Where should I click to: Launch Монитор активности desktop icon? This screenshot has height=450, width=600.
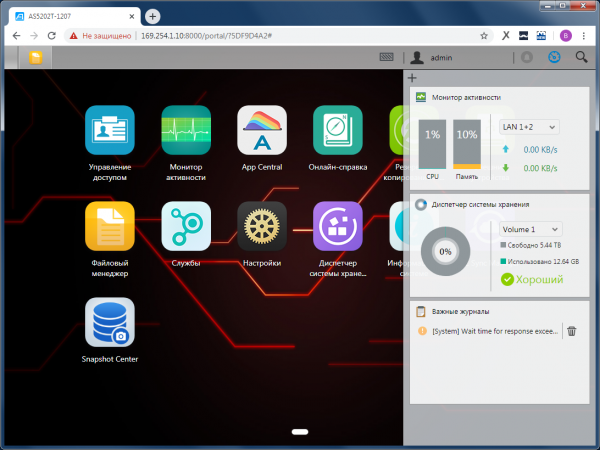pos(185,129)
